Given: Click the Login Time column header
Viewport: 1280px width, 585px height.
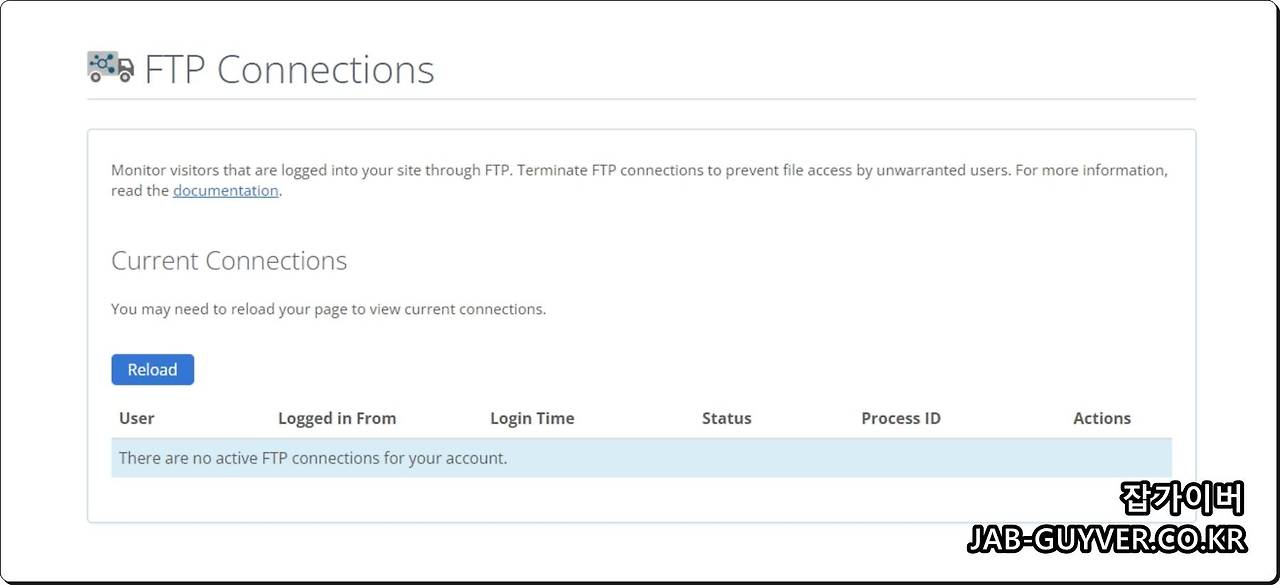Looking at the screenshot, I should tap(532, 418).
